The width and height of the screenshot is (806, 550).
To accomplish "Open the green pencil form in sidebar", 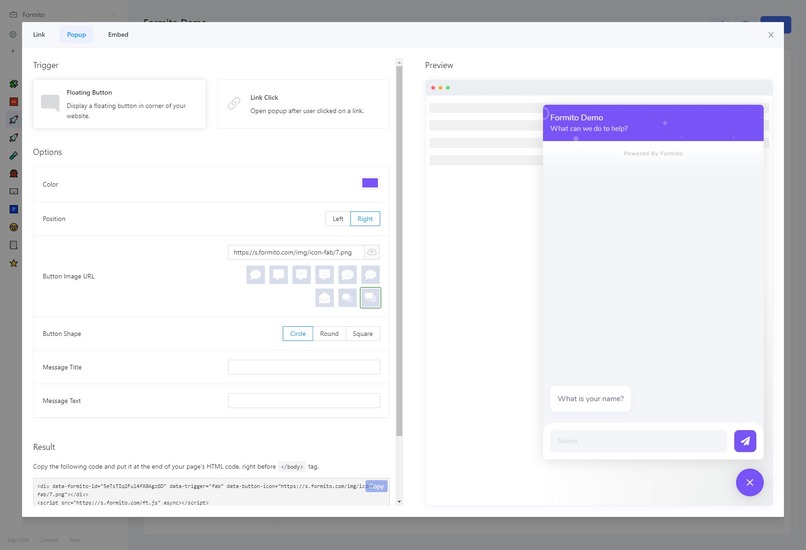I will [14, 155].
